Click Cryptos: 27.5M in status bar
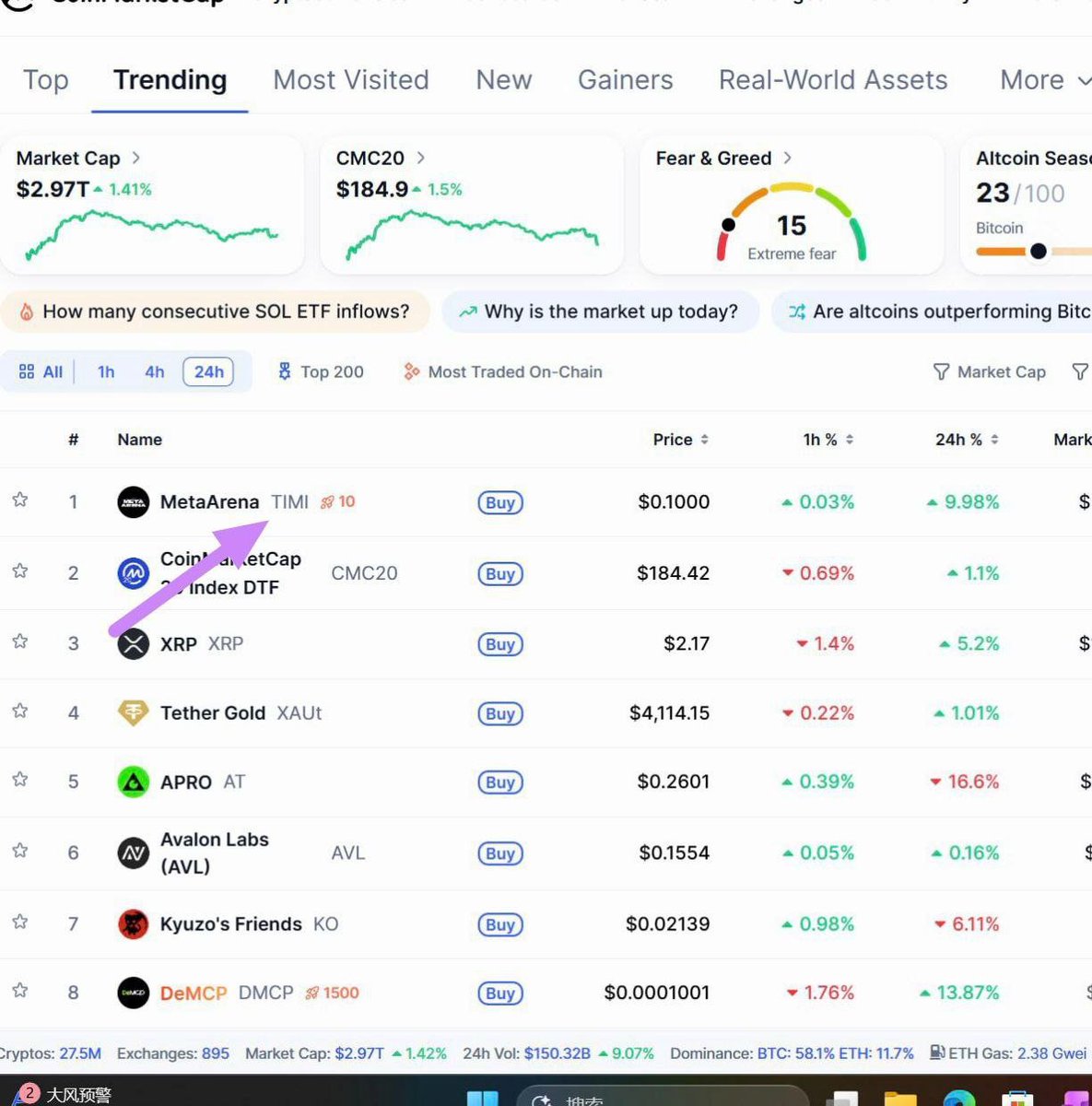Viewport: 1092px width, 1106px height. point(51,1053)
